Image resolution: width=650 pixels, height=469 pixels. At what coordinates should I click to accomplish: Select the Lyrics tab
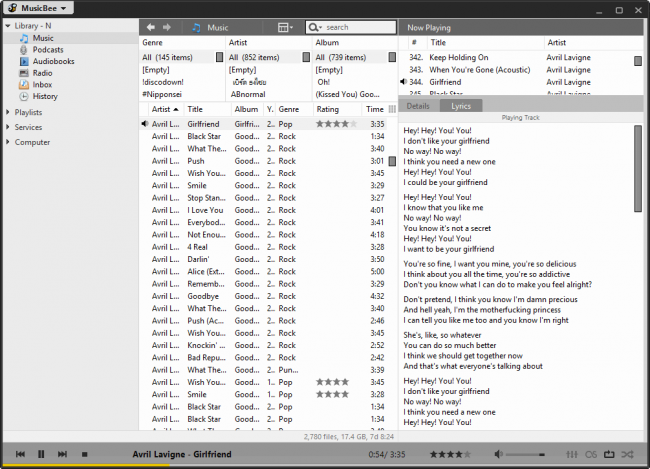pyautogui.click(x=460, y=105)
